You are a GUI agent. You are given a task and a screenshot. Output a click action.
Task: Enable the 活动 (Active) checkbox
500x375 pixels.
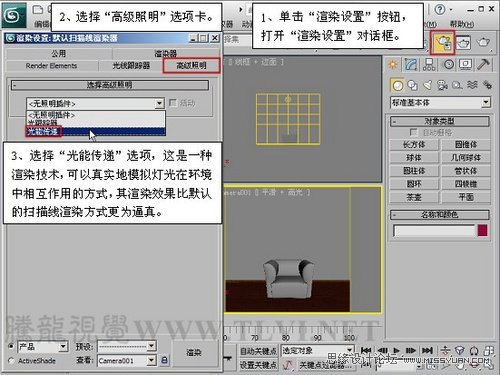[173, 103]
